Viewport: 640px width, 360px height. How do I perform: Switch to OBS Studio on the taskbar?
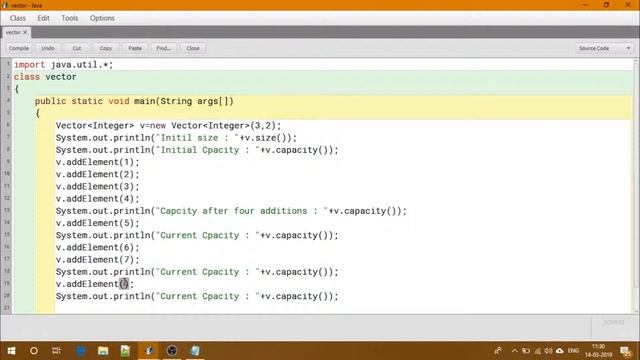pos(172,351)
